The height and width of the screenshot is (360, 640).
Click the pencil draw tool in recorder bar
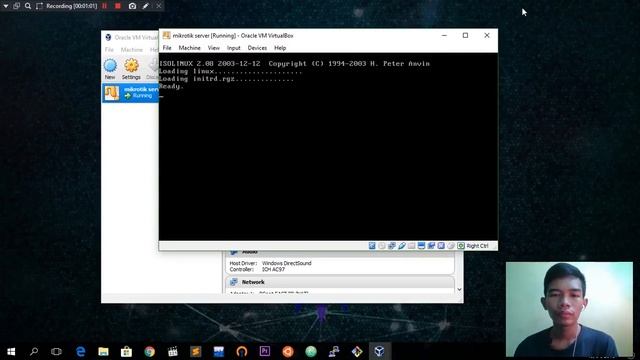click(x=146, y=6)
